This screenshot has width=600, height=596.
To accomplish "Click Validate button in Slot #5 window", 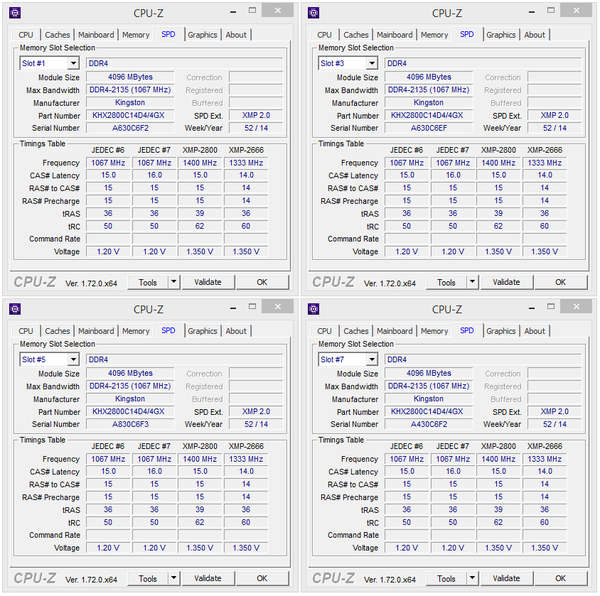I will coord(208,578).
